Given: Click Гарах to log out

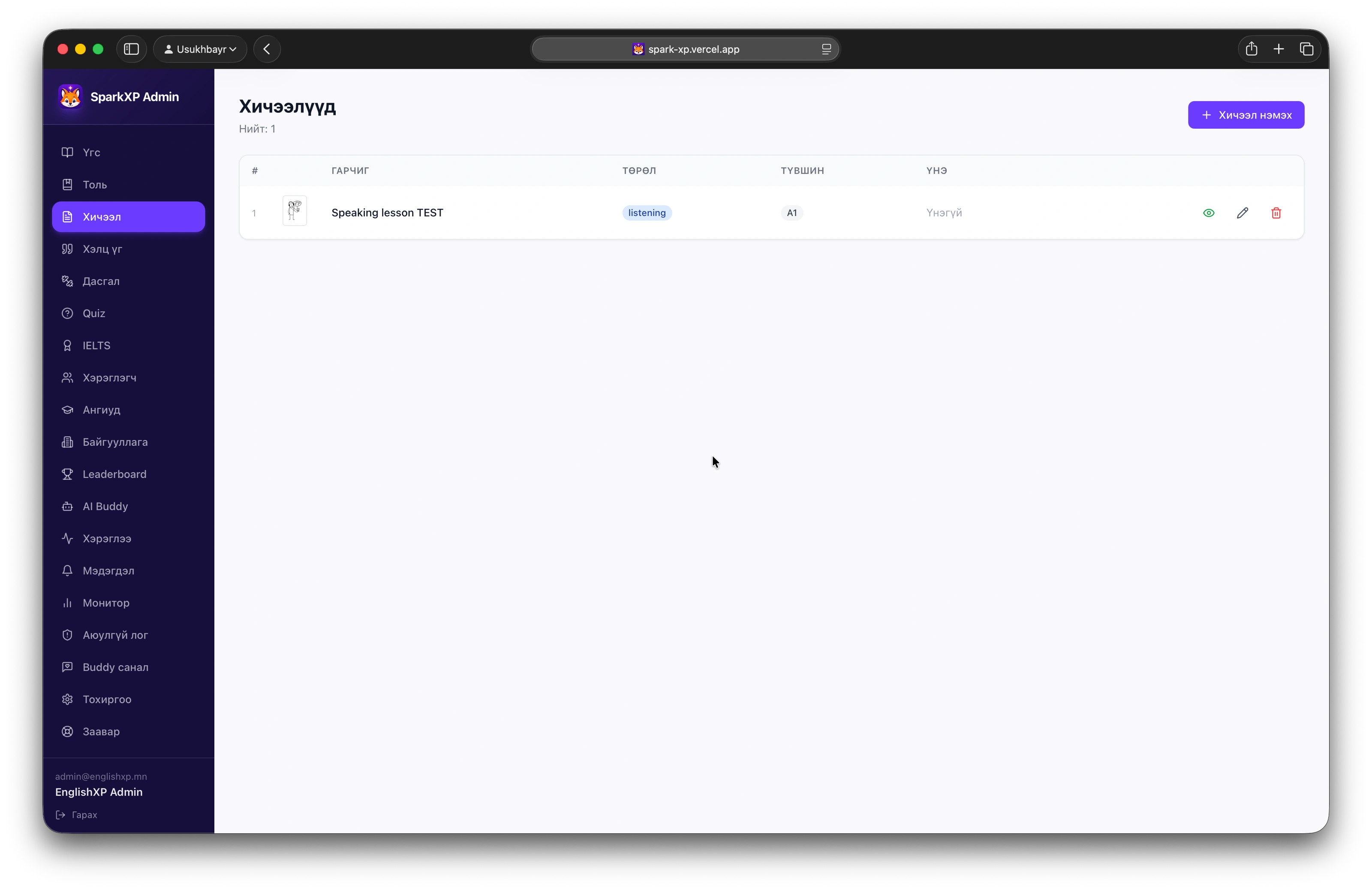Looking at the screenshot, I should (76, 815).
